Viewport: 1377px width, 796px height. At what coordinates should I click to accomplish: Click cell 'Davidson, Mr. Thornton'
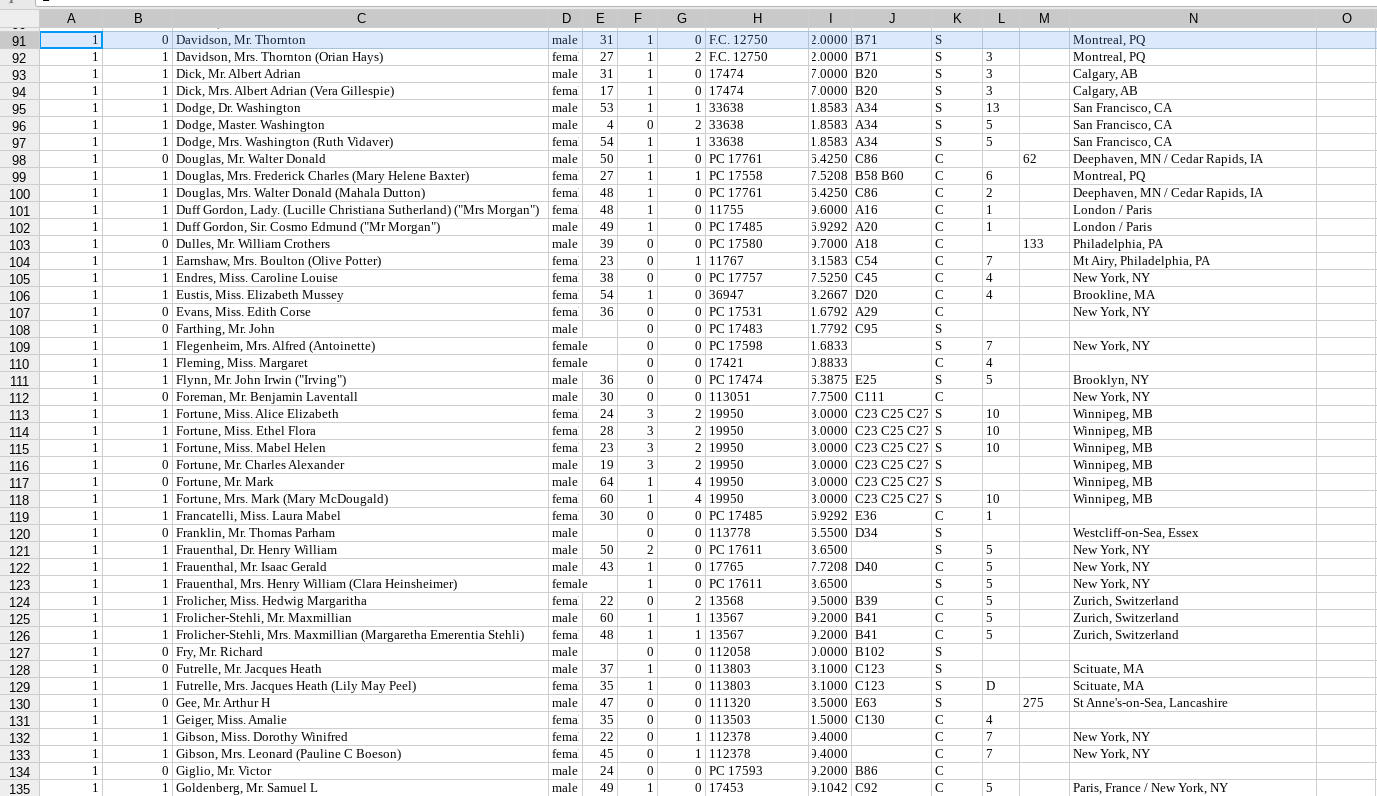coord(361,40)
